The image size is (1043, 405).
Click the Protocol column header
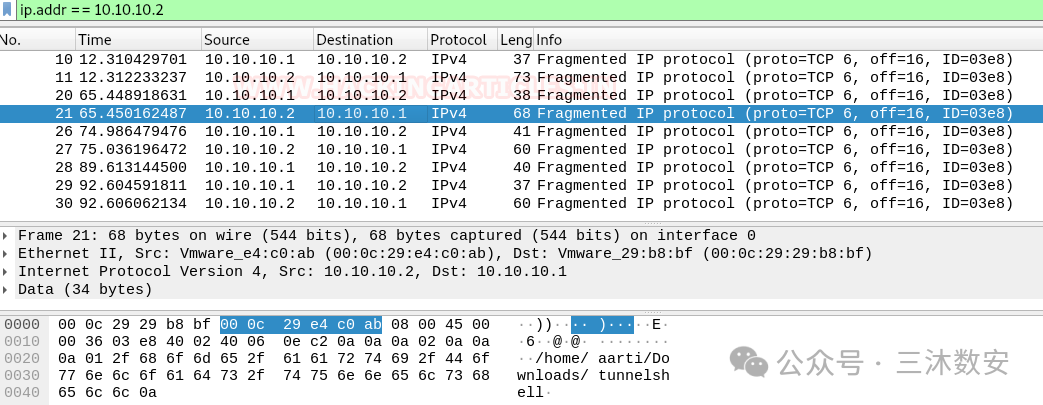pyautogui.click(x=462, y=39)
